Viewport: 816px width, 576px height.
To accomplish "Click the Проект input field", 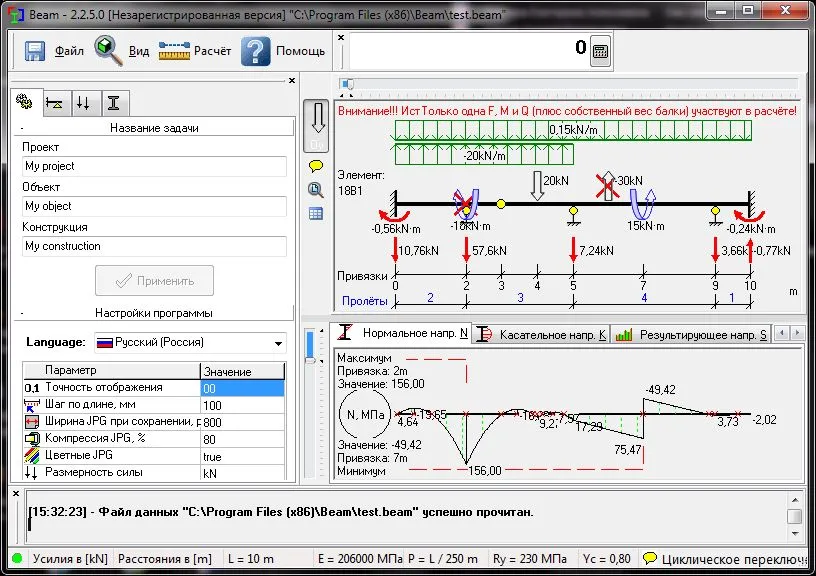I will click(153, 166).
